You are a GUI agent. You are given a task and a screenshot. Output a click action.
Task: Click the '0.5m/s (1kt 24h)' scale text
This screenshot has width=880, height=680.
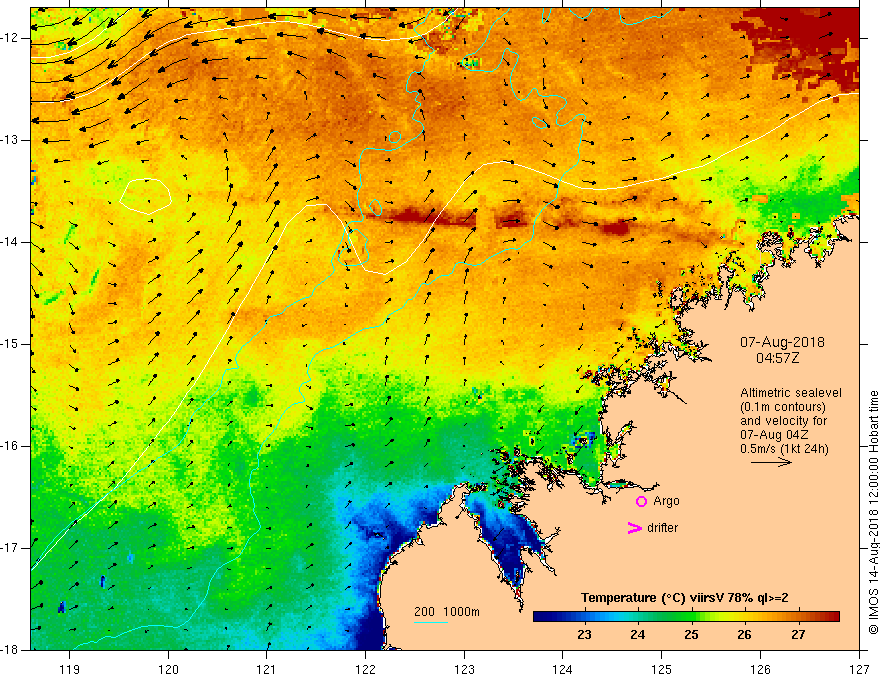[784, 449]
